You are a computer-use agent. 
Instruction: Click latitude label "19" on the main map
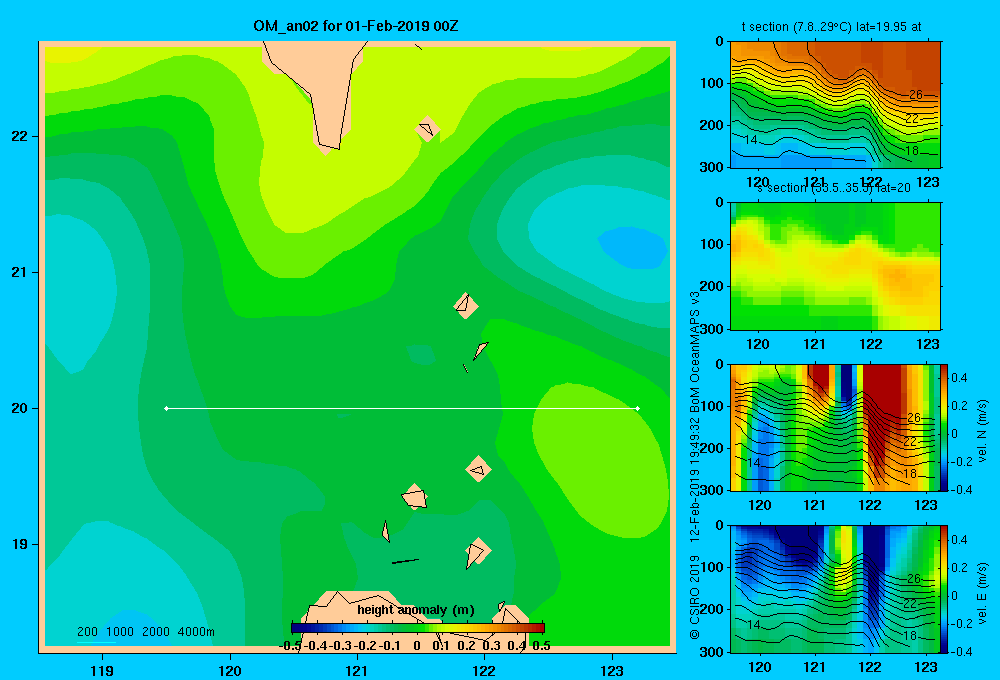[x=20, y=544]
